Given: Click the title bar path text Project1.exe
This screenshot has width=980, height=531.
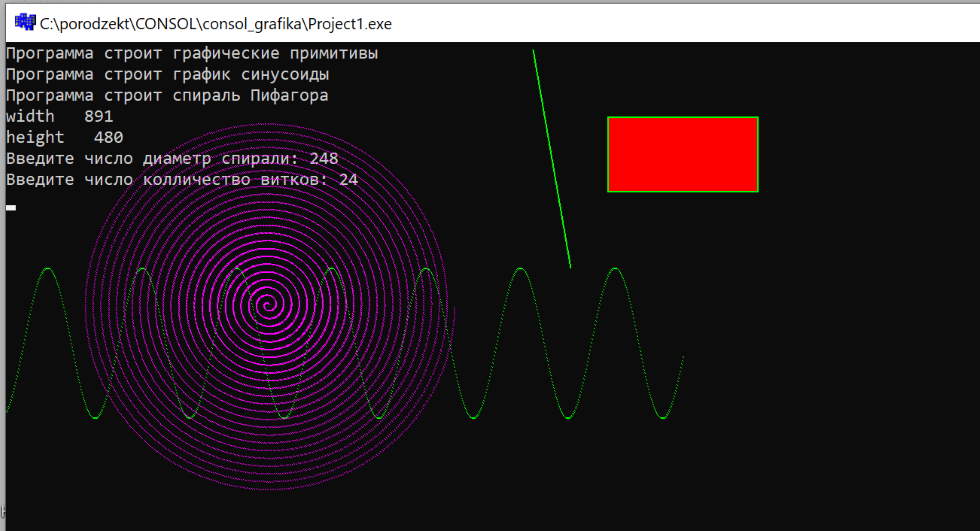Looking at the screenshot, I should (216, 24).
